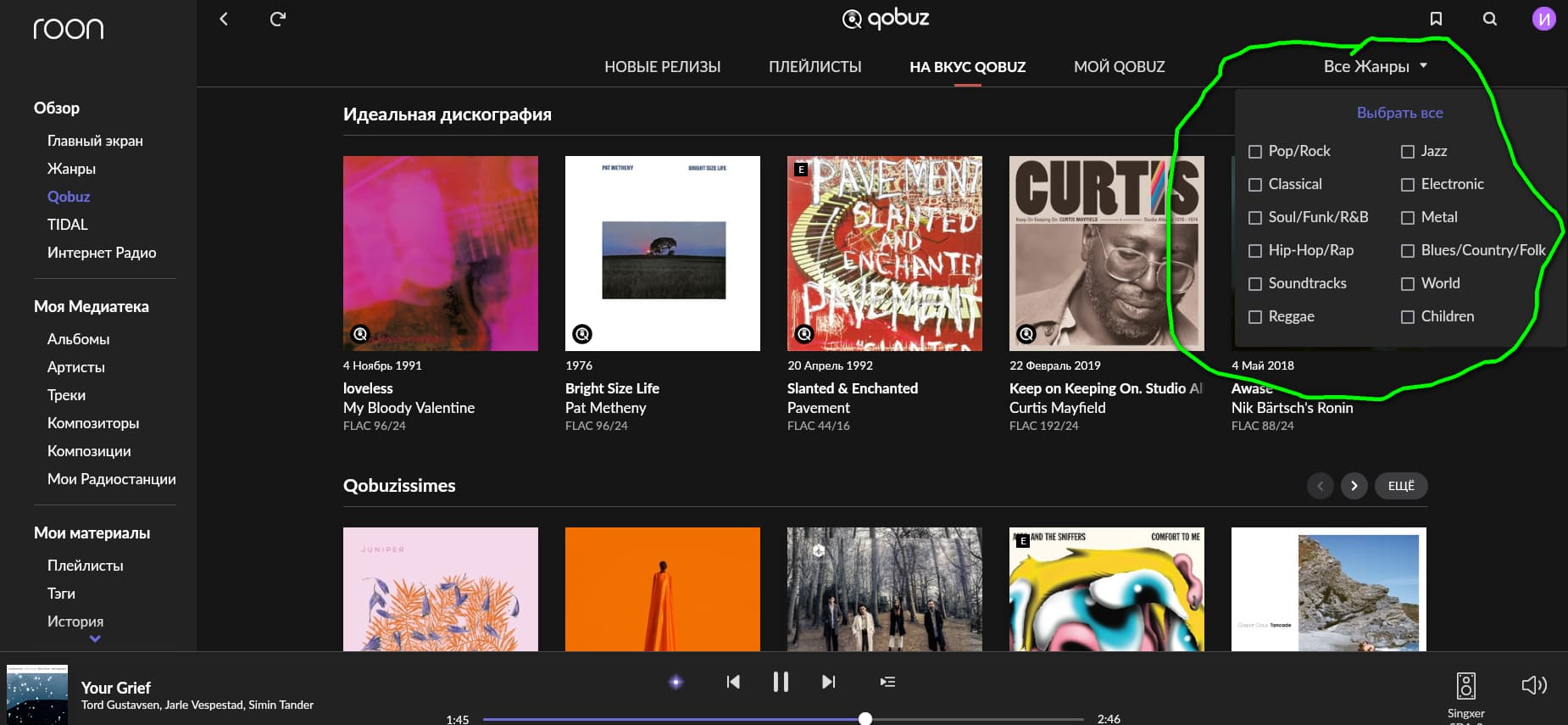Viewport: 1568px width, 725px height.
Task: Open Артисты in the library
Action: 76,367
